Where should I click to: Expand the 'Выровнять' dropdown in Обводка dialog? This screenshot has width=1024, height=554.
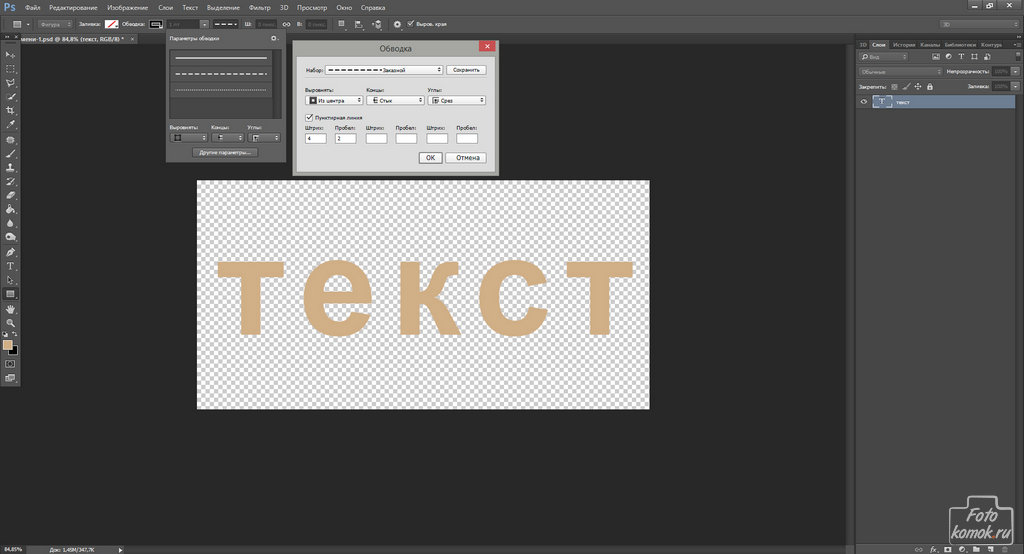(x=334, y=100)
